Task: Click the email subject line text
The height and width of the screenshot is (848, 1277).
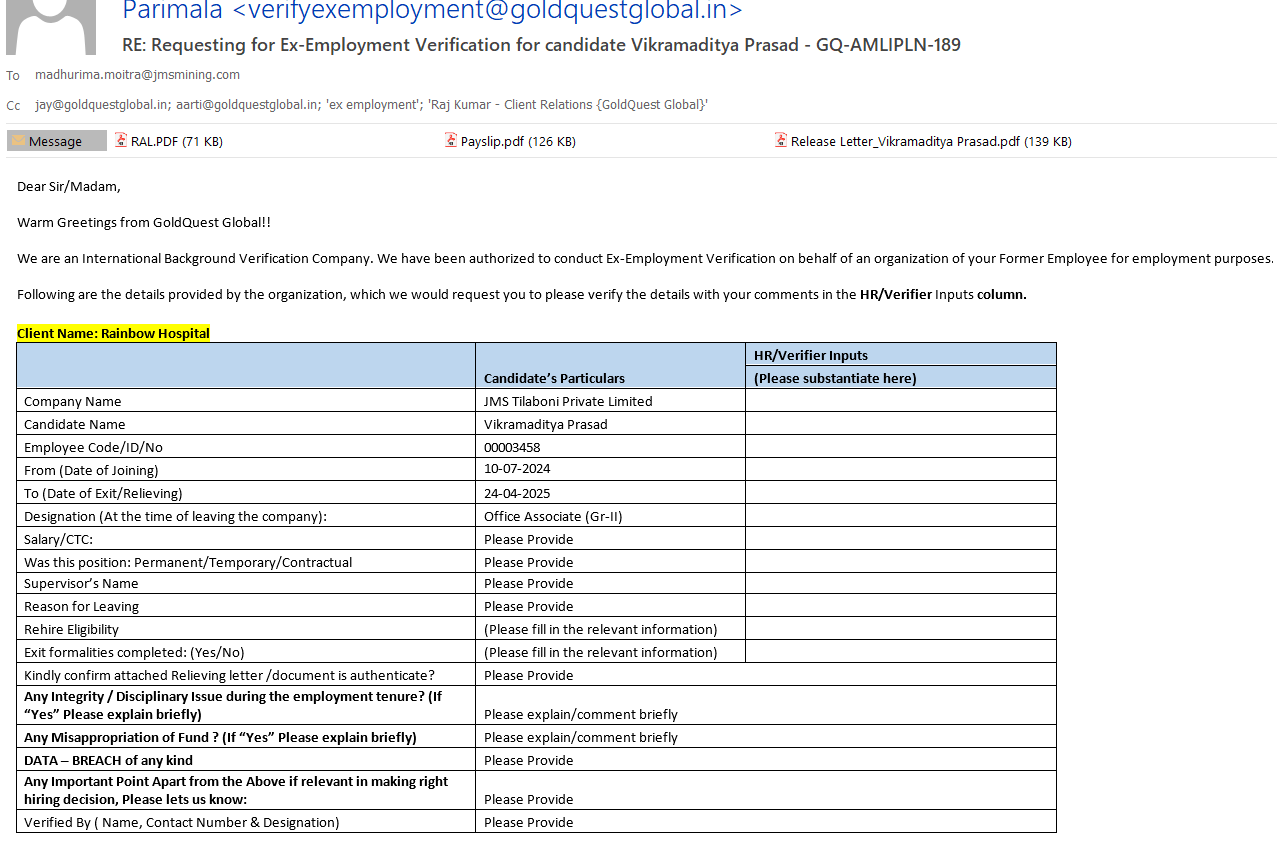Action: click(x=541, y=45)
